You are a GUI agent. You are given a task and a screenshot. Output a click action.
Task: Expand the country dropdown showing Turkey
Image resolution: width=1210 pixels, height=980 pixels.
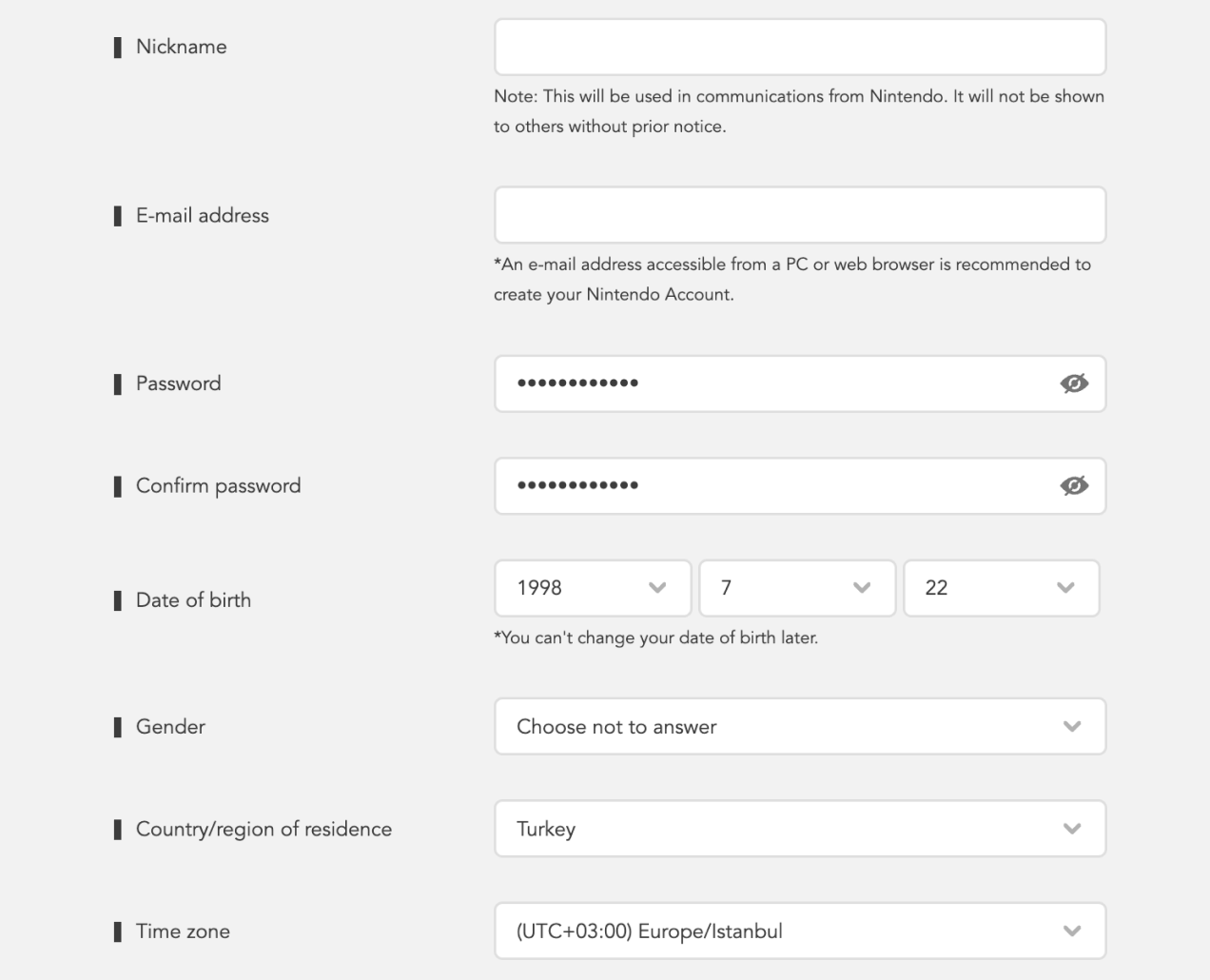(799, 829)
